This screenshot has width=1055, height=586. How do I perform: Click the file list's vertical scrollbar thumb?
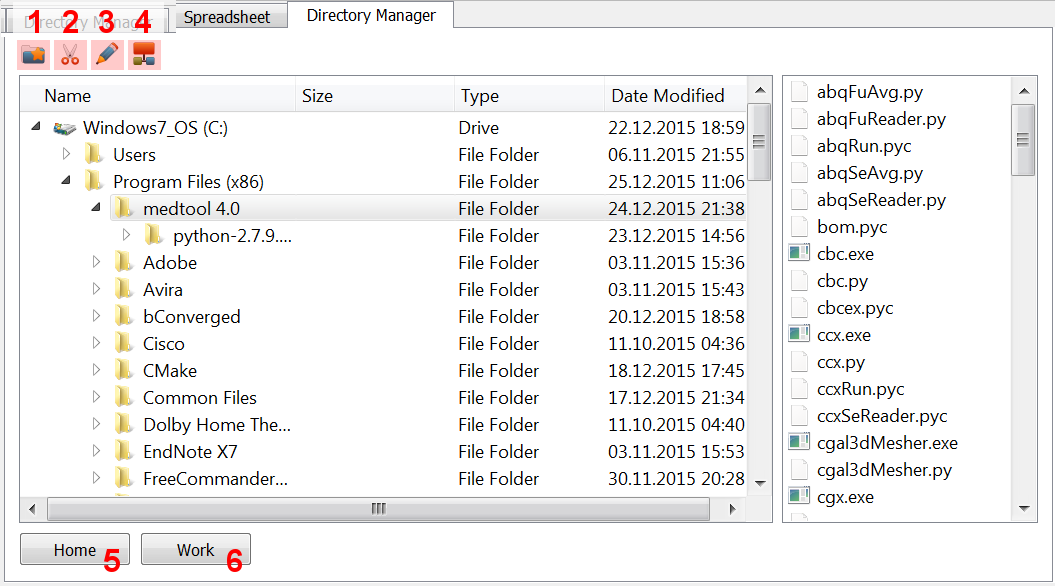click(x=1023, y=140)
